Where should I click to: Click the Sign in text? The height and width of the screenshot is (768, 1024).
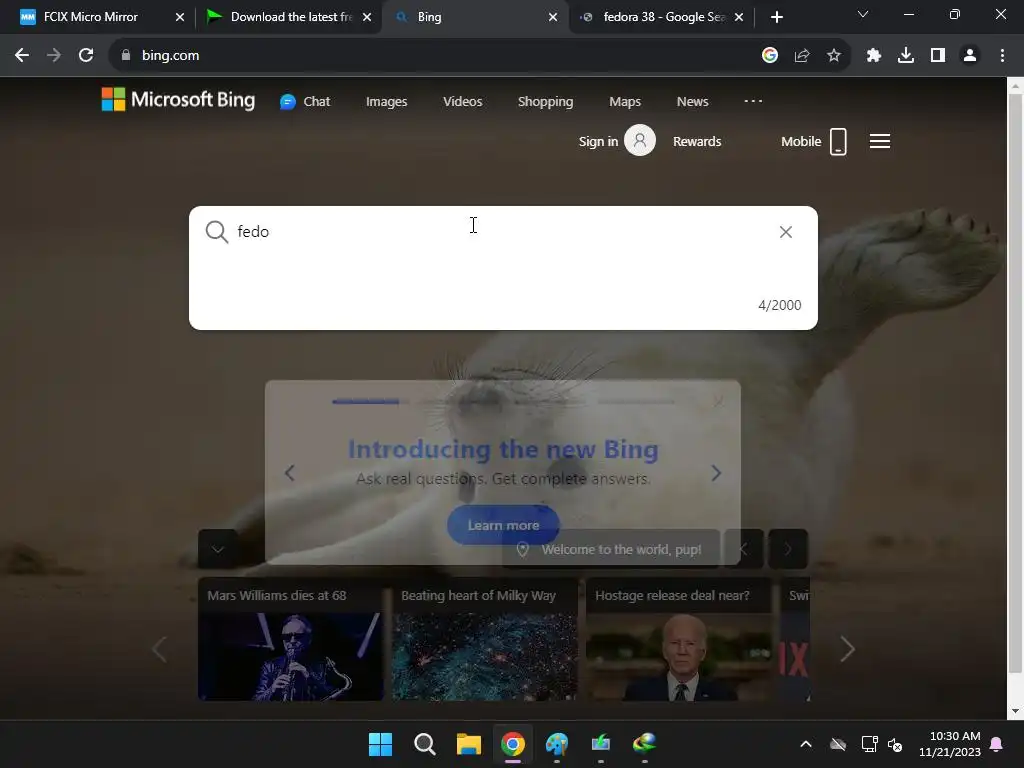pyautogui.click(x=598, y=141)
